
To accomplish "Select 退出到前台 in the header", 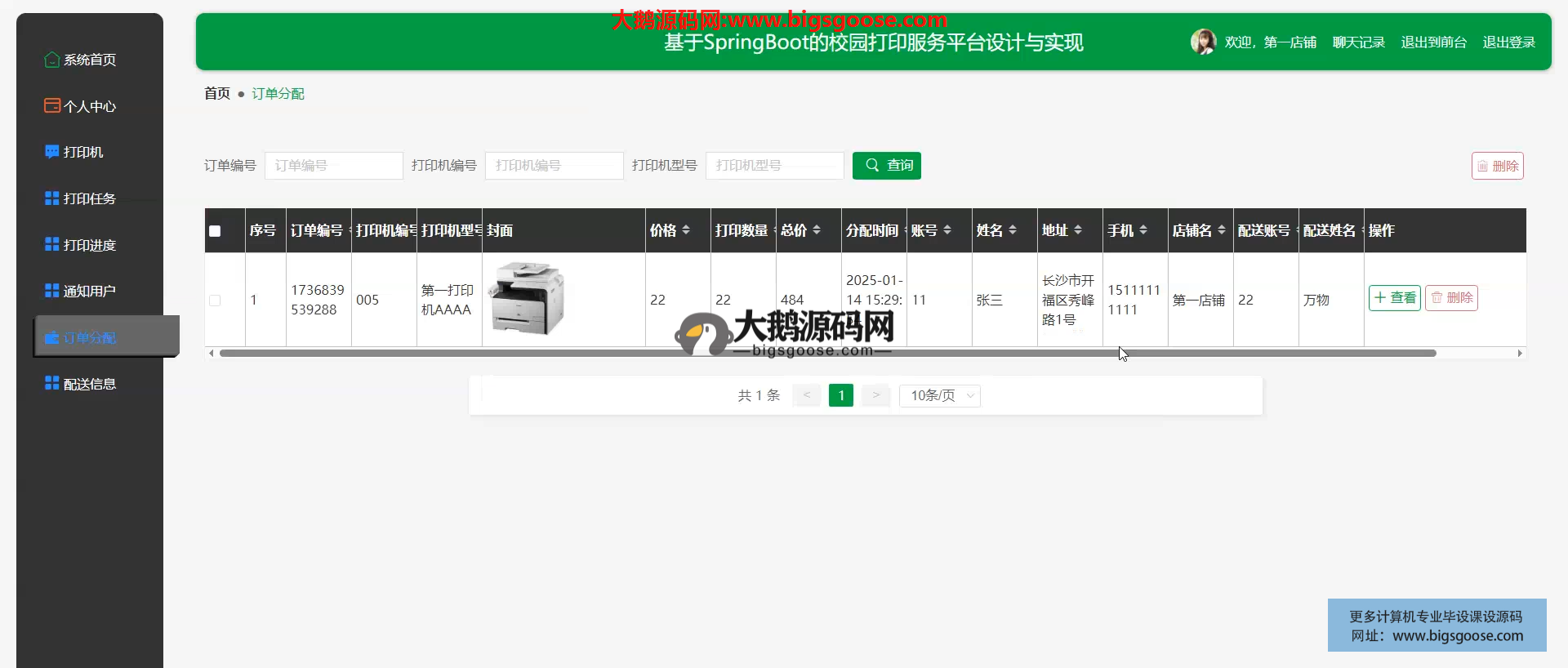I will click(1433, 42).
